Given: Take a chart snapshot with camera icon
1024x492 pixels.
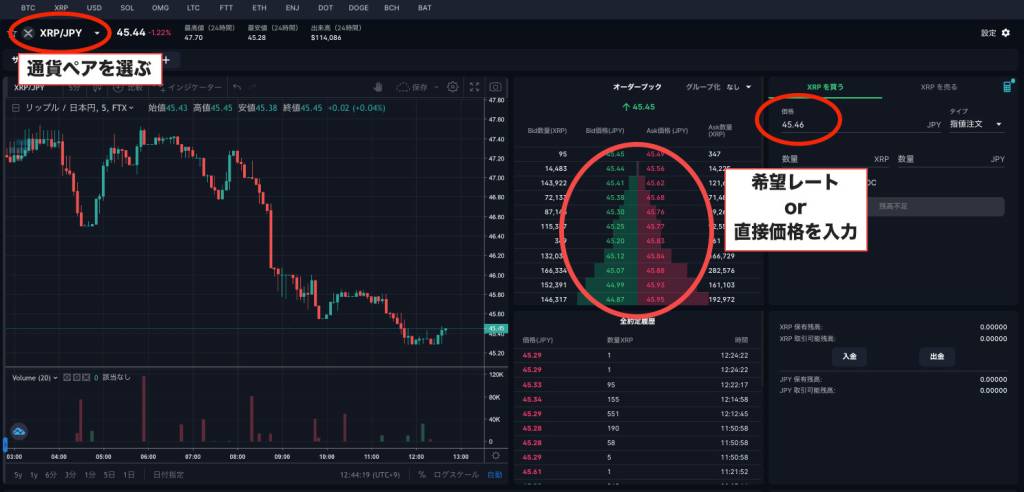Looking at the screenshot, I should (x=495, y=87).
